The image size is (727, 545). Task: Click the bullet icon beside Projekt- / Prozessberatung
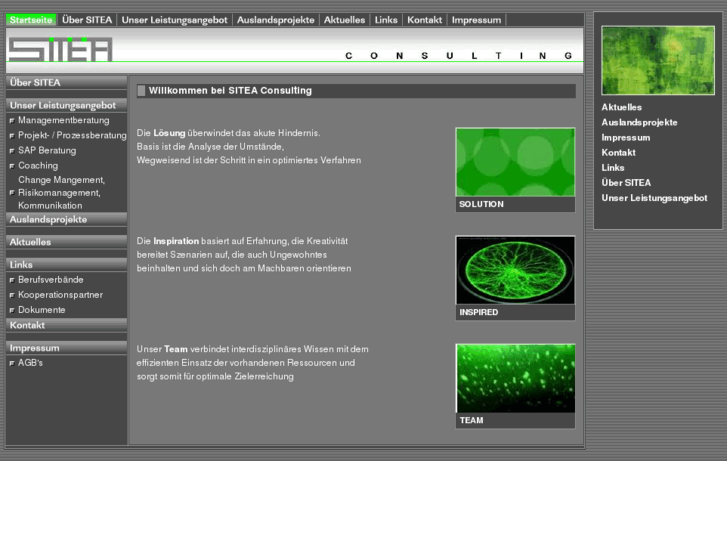pos(12,136)
